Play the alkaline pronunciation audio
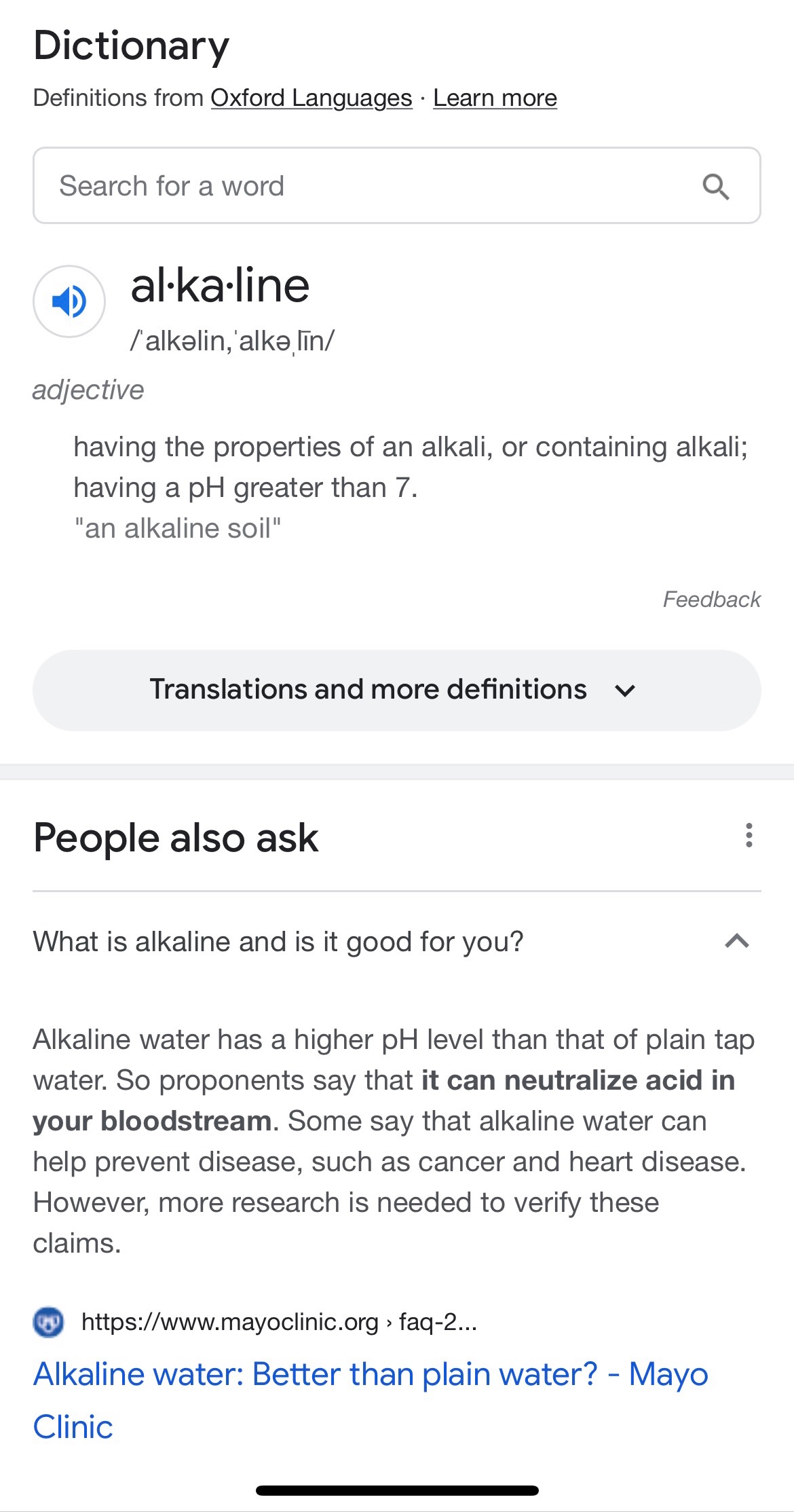Viewport: 794px width, 1512px height. (x=69, y=301)
